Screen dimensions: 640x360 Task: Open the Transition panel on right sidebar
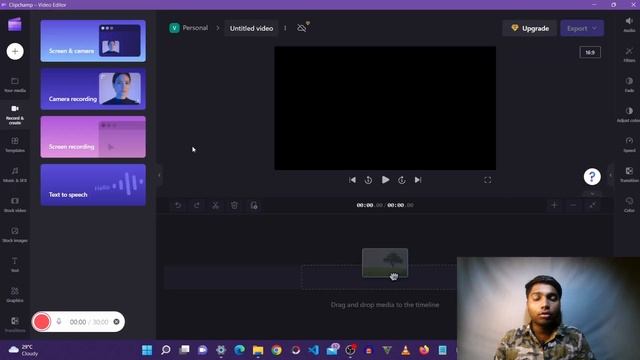click(x=629, y=175)
